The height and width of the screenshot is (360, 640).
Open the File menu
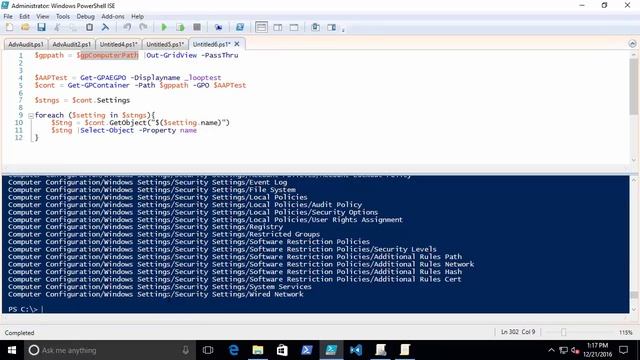coord(8,16)
